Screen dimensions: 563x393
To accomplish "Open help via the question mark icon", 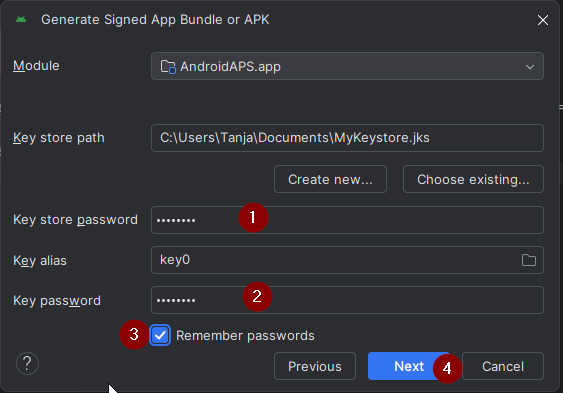I will click(27, 363).
